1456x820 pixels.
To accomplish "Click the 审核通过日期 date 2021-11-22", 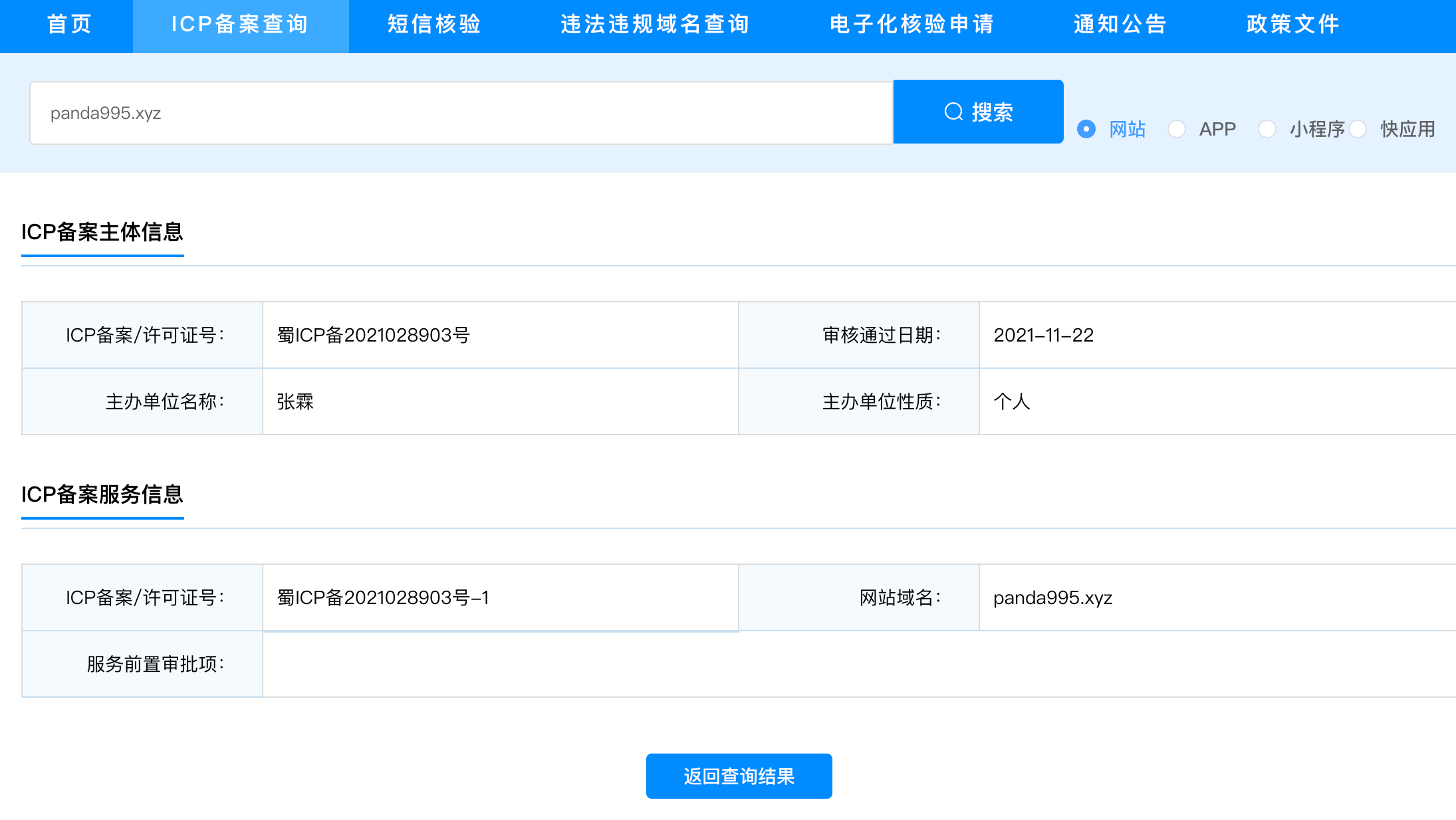I will (x=1044, y=335).
